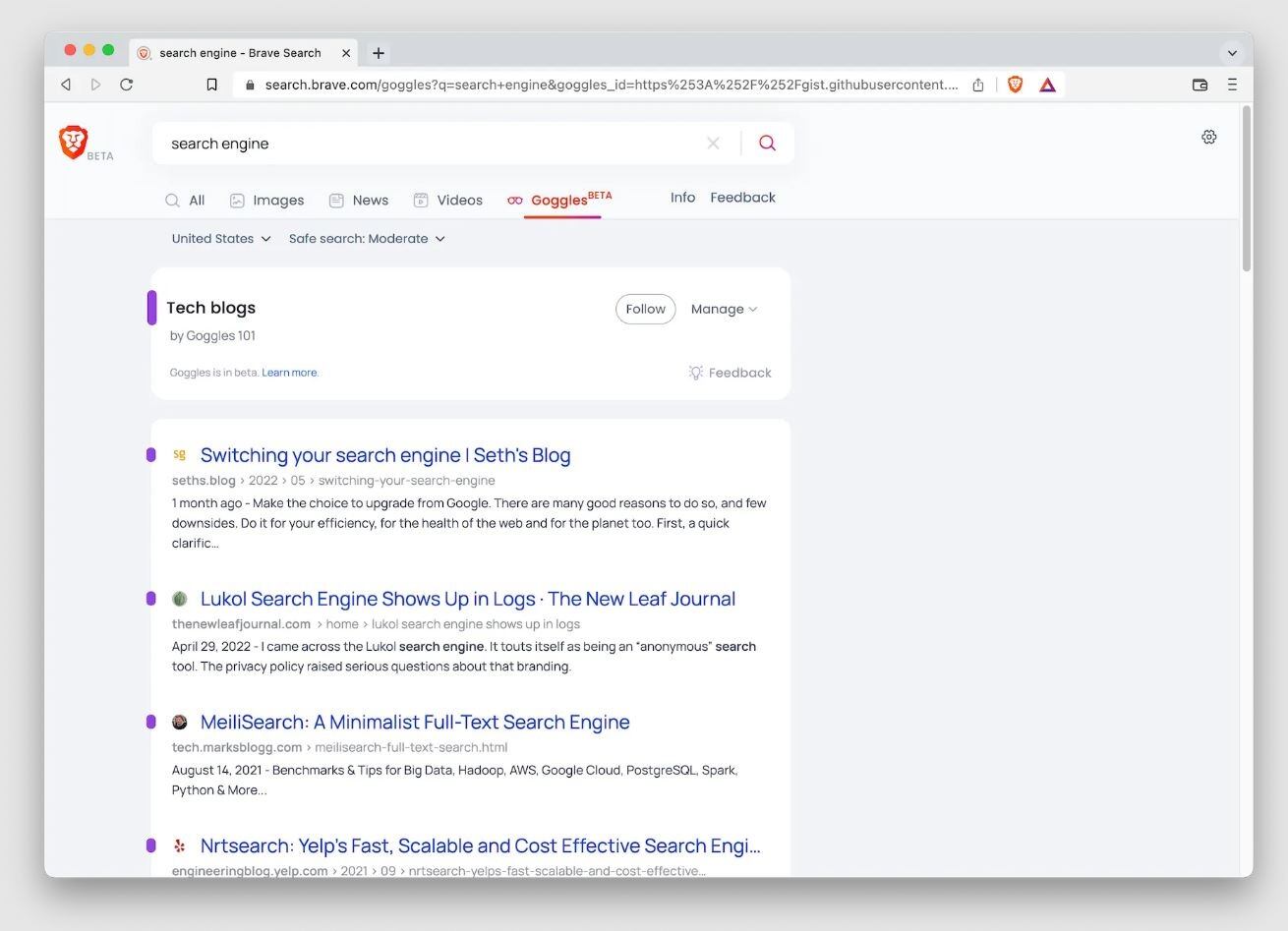
Task: Click the share icon in address bar
Action: [978, 85]
